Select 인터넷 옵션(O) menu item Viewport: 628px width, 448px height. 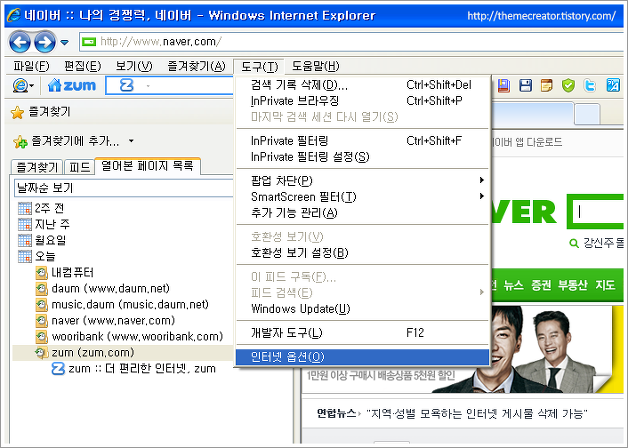(362, 357)
